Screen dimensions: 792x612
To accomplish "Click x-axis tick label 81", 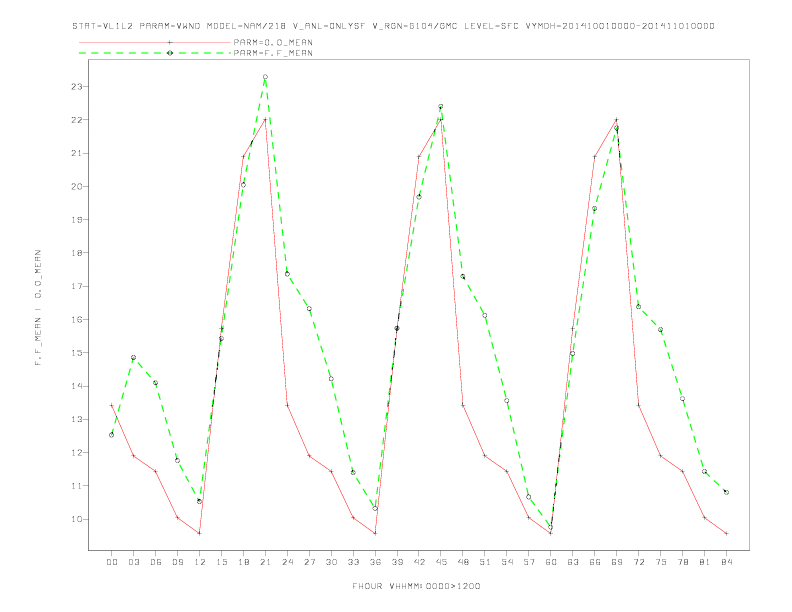I will (705, 562).
